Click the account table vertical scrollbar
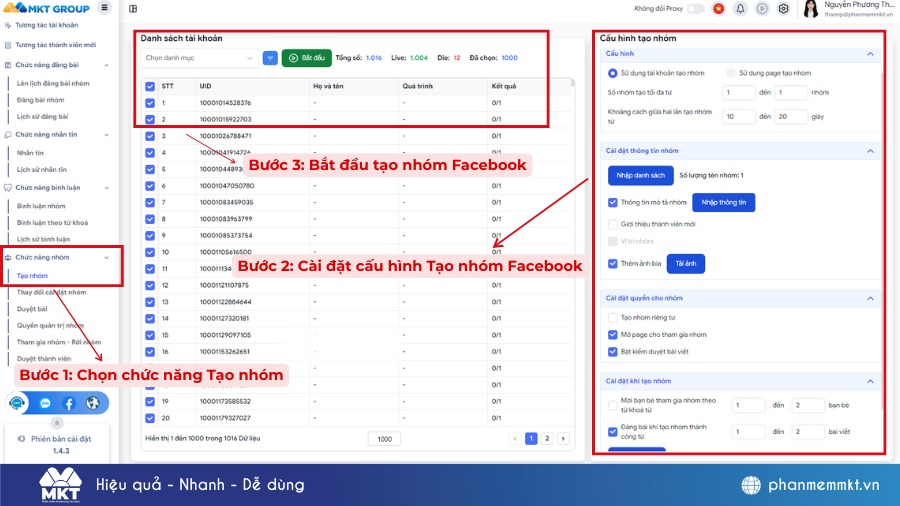The image size is (900, 506). pyautogui.click(x=573, y=83)
